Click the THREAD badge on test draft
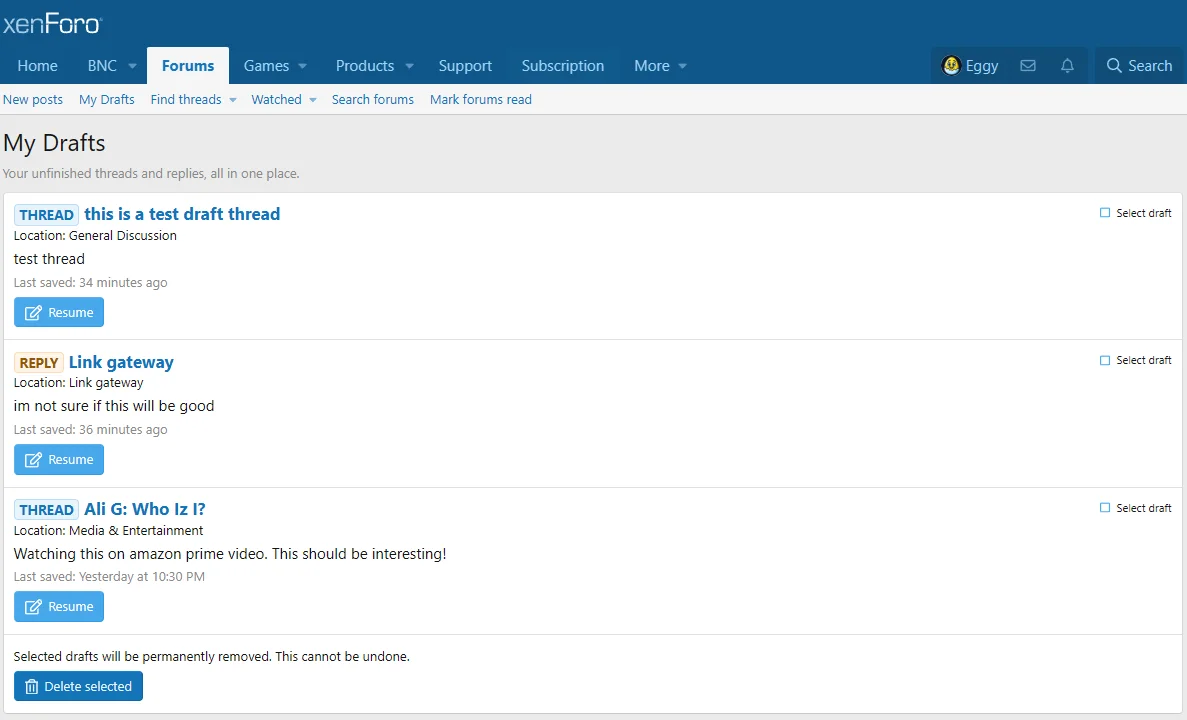The image size is (1187, 720). pyautogui.click(x=46, y=215)
